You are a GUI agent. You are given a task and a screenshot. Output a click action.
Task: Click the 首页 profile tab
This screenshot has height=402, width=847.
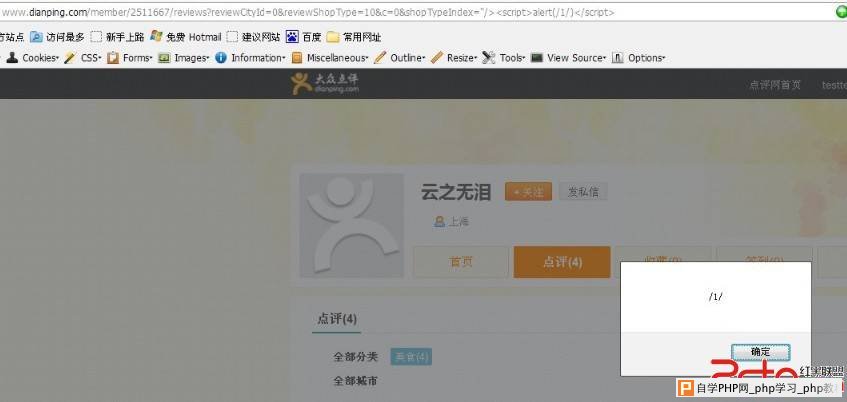(461, 262)
